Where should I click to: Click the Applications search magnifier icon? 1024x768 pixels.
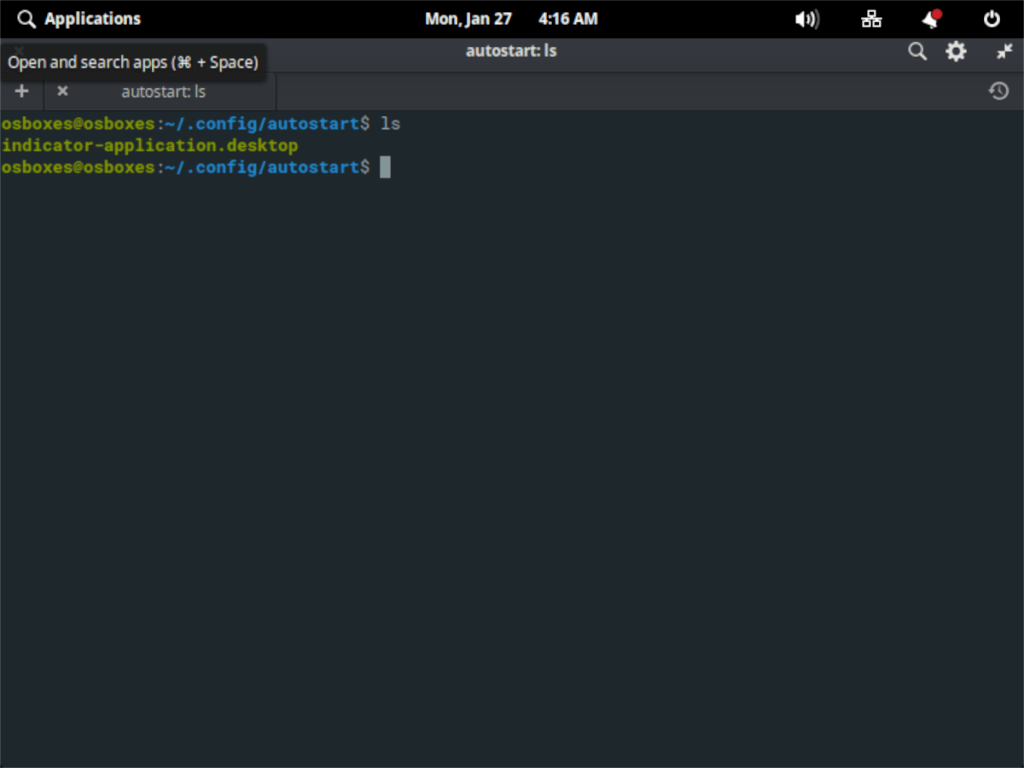pos(25,18)
